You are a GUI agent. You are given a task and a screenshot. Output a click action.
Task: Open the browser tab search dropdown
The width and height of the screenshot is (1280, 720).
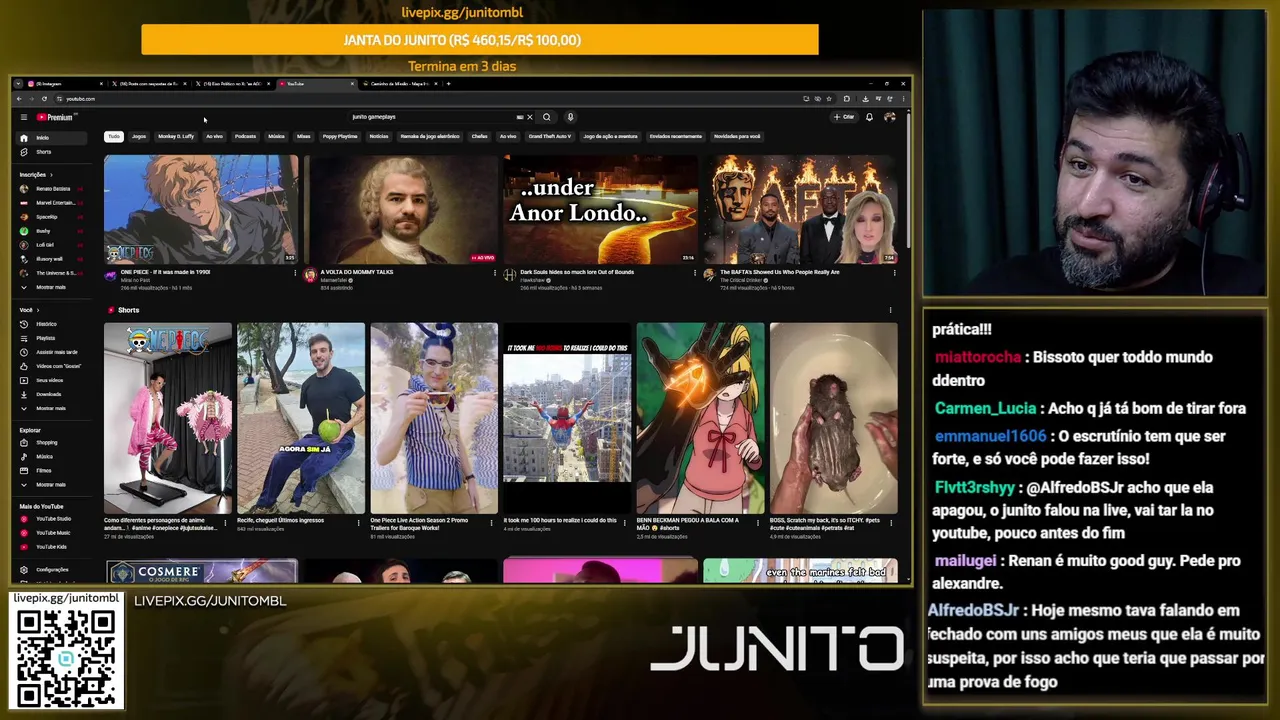[x=17, y=84]
